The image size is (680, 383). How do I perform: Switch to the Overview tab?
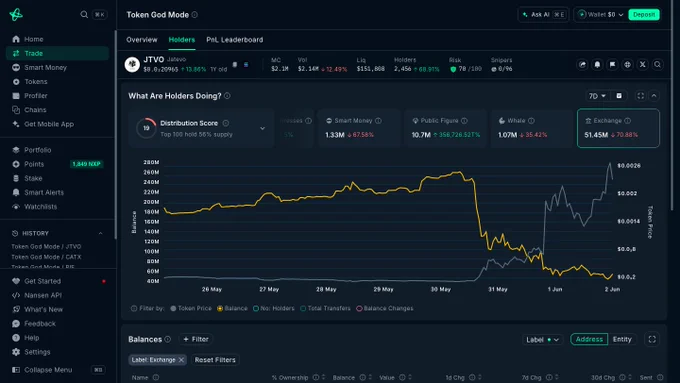(x=142, y=39)
